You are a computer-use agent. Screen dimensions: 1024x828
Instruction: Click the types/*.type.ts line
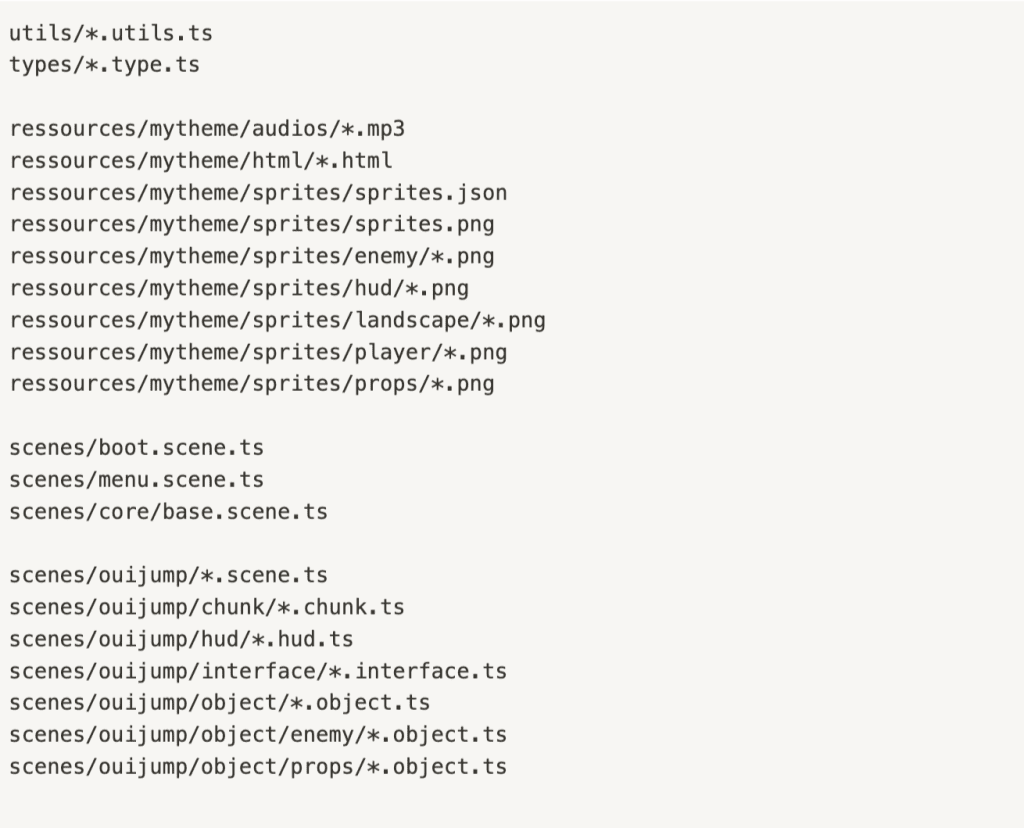point(104,65)
